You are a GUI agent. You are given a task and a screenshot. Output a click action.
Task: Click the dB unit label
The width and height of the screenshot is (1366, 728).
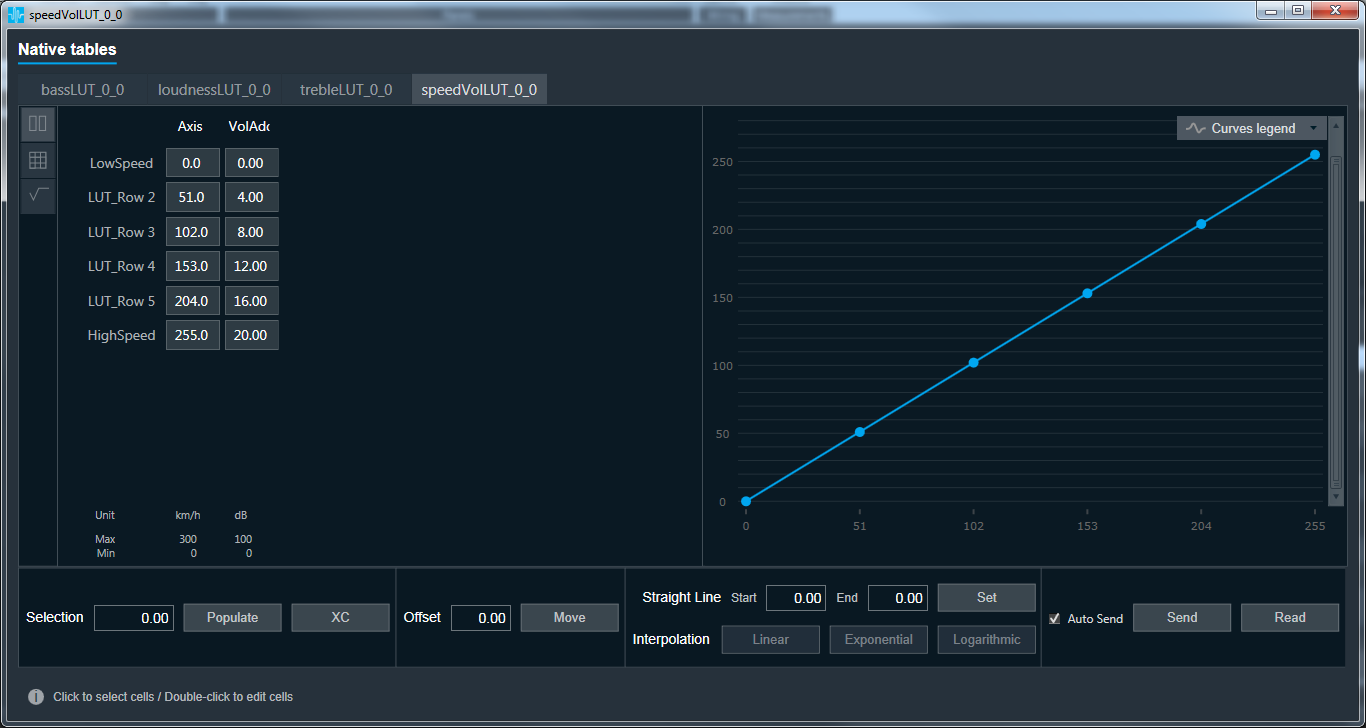click(241, 515)
